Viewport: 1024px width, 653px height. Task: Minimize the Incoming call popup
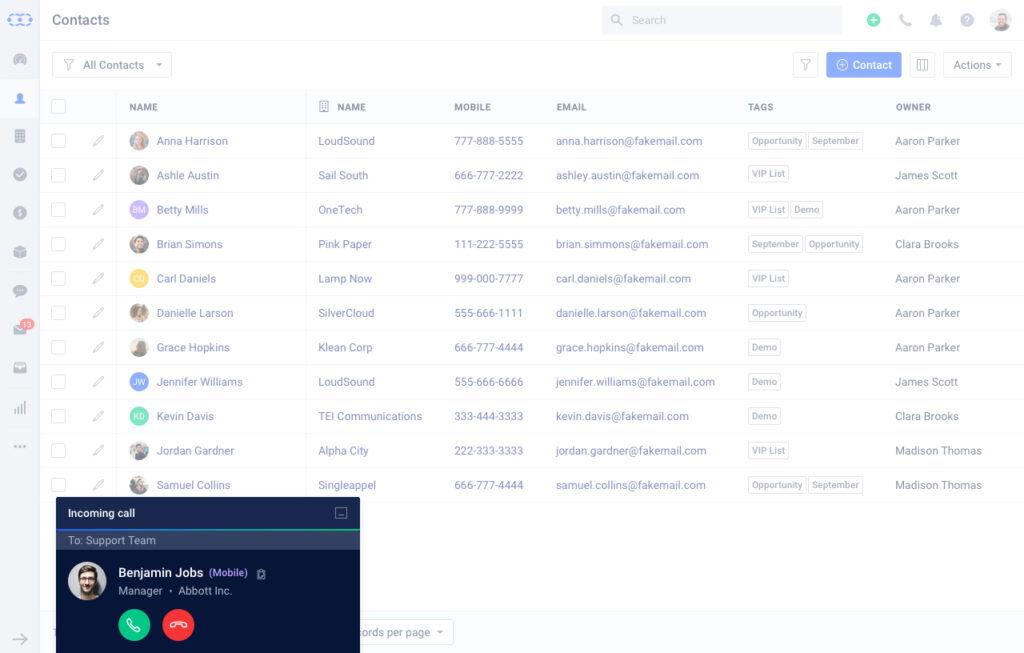pos(341,513)
